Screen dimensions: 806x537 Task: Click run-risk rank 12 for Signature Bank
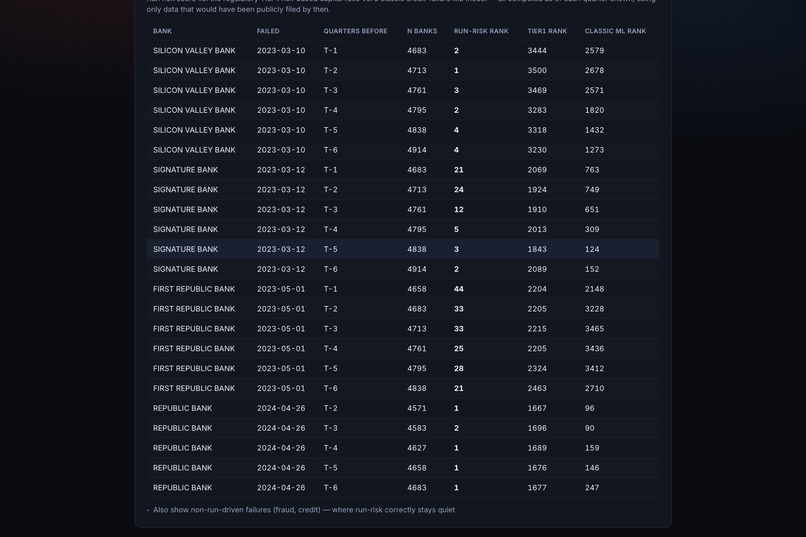459,209
